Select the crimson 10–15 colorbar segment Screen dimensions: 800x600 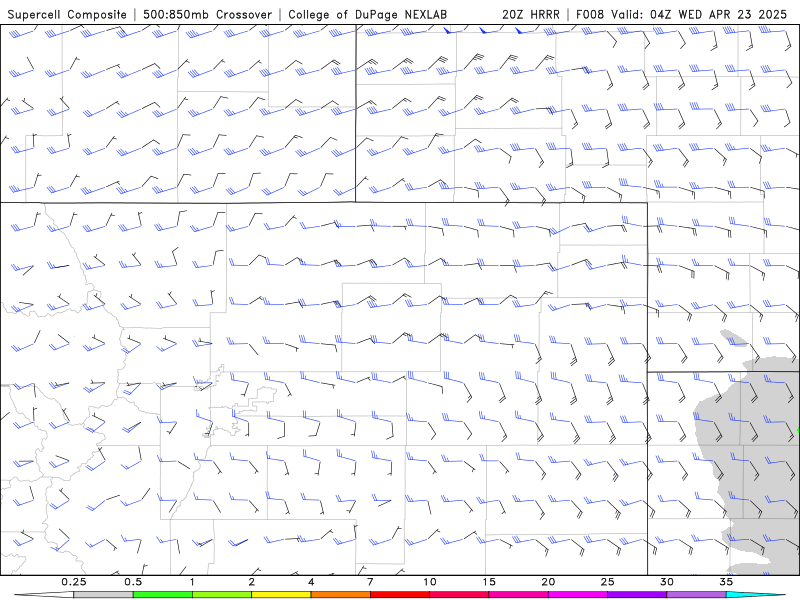(459, 595)
